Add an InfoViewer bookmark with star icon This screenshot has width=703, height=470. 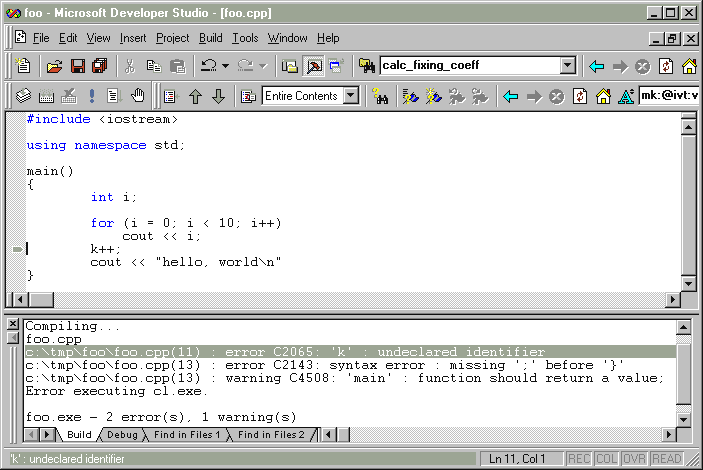434,96
